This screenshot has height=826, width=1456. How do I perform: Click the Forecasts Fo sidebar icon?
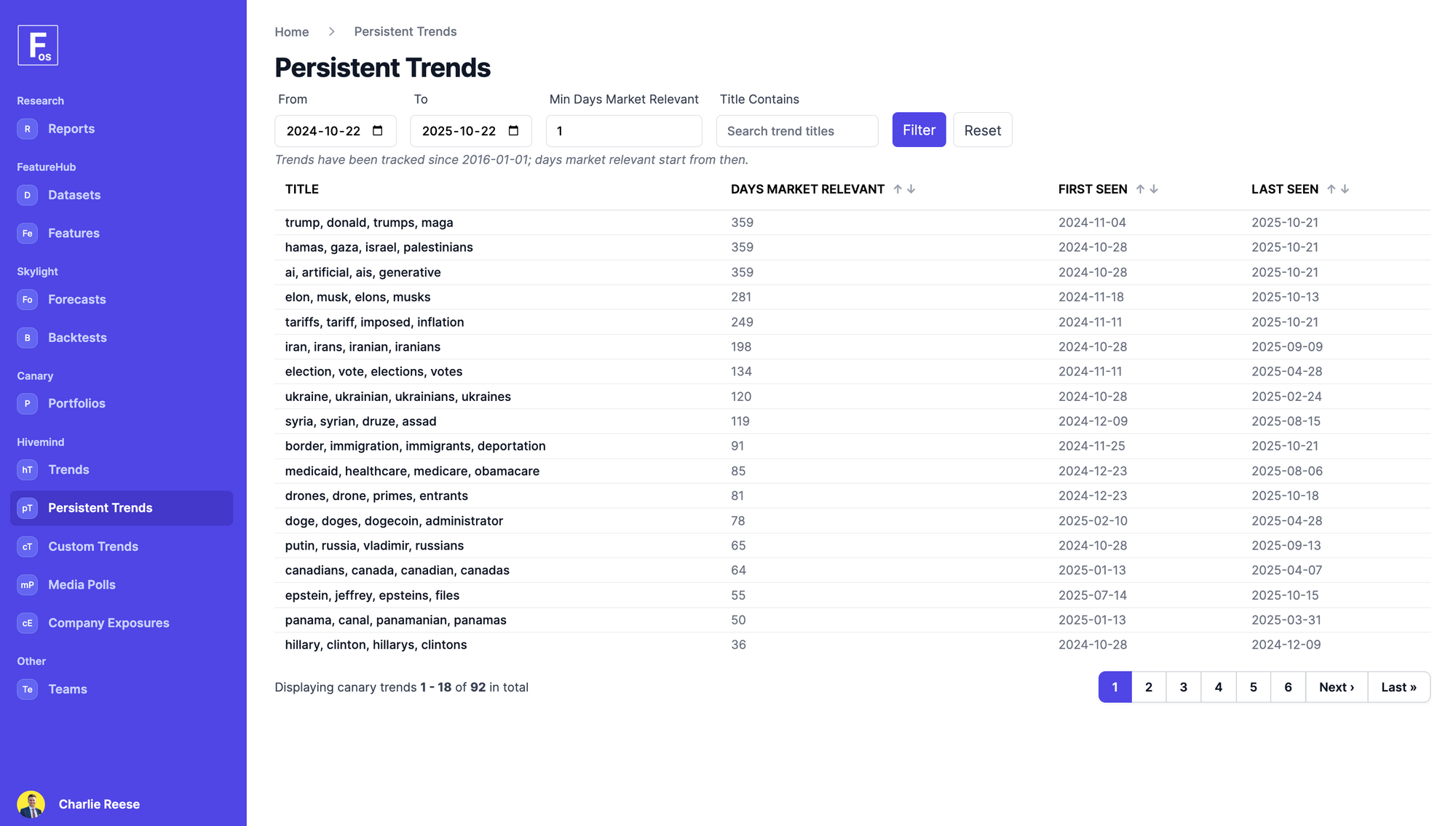[x=27, y=300]
